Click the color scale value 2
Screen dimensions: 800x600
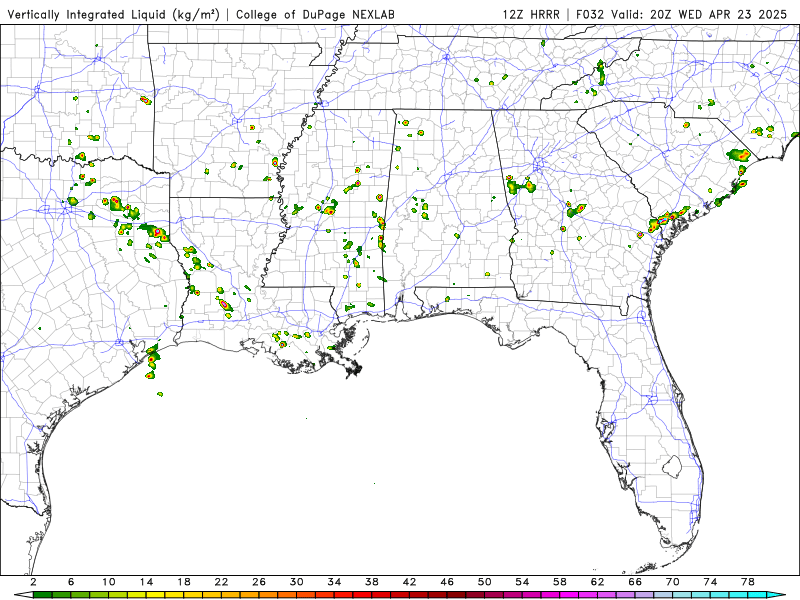(33, 582)
